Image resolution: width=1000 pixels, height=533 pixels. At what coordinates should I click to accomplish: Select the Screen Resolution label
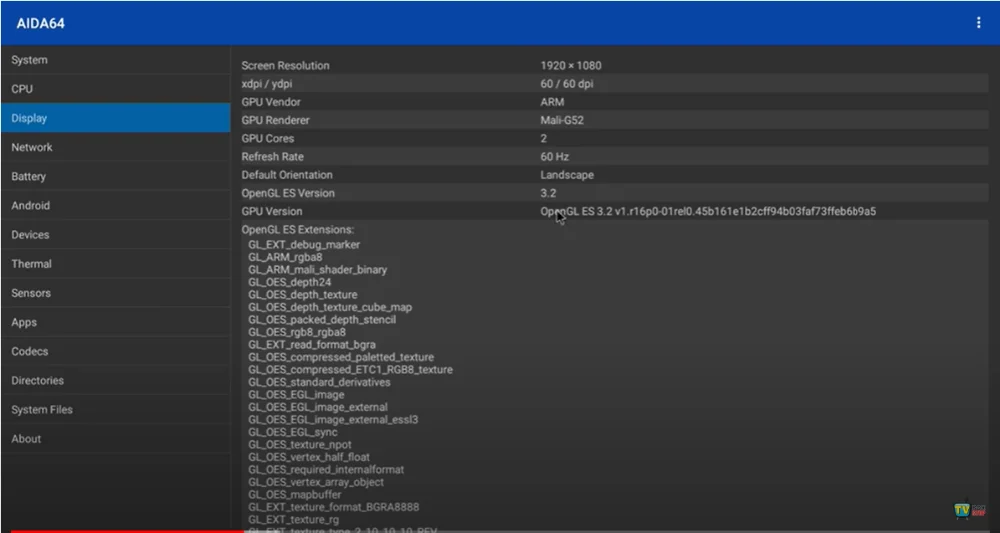[285, 66]
